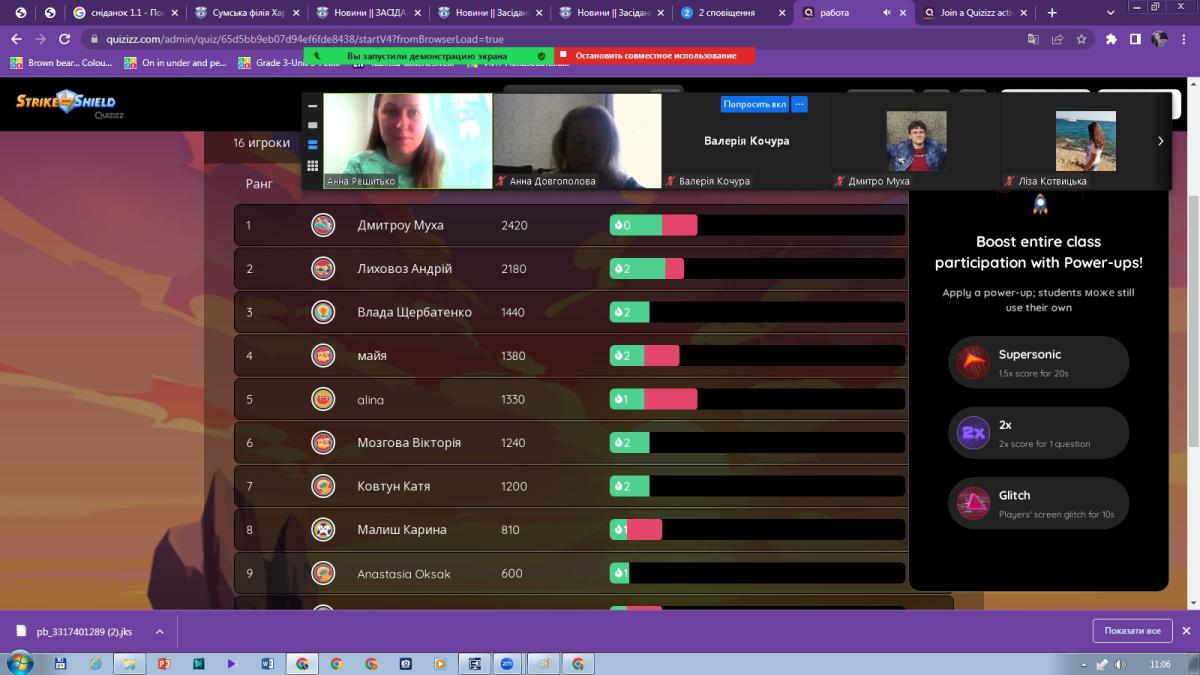The image size is (1200, 675).
Task: Switch Zoom panel to grid view
Action: (x=313, y=166)
